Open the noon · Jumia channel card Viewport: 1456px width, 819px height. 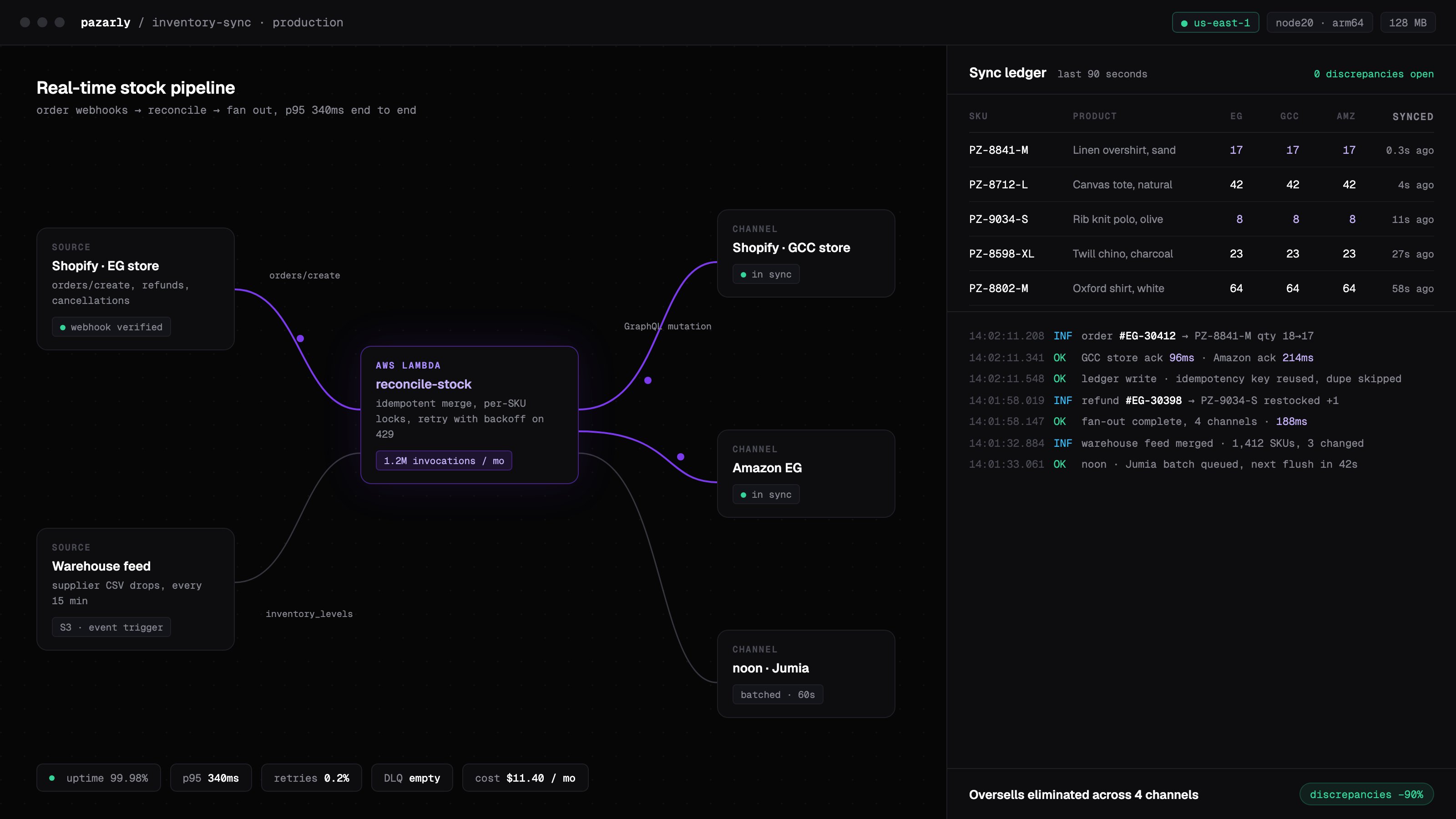click(806, 674)
